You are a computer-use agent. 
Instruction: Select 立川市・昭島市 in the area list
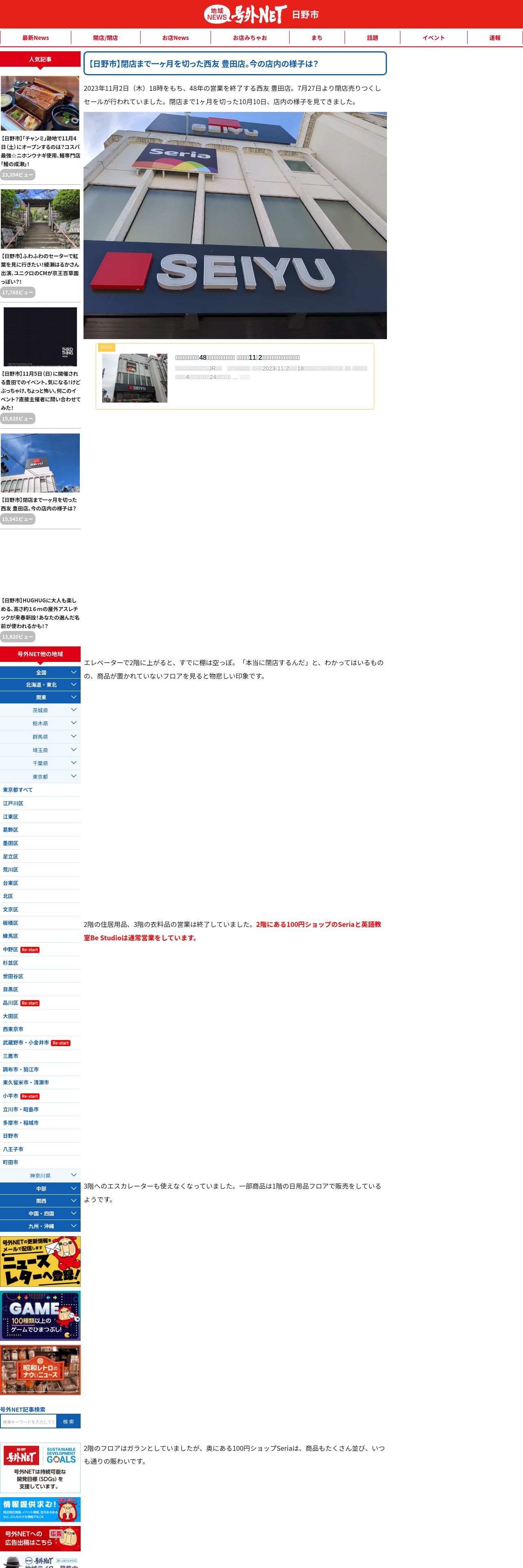(40, 1109)
